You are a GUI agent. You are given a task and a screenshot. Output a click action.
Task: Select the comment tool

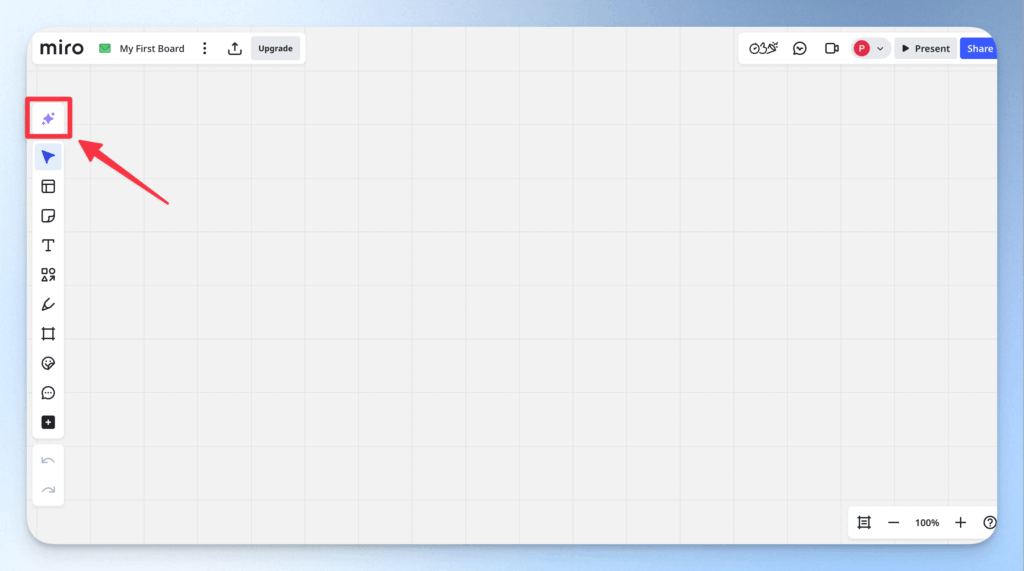48,393
